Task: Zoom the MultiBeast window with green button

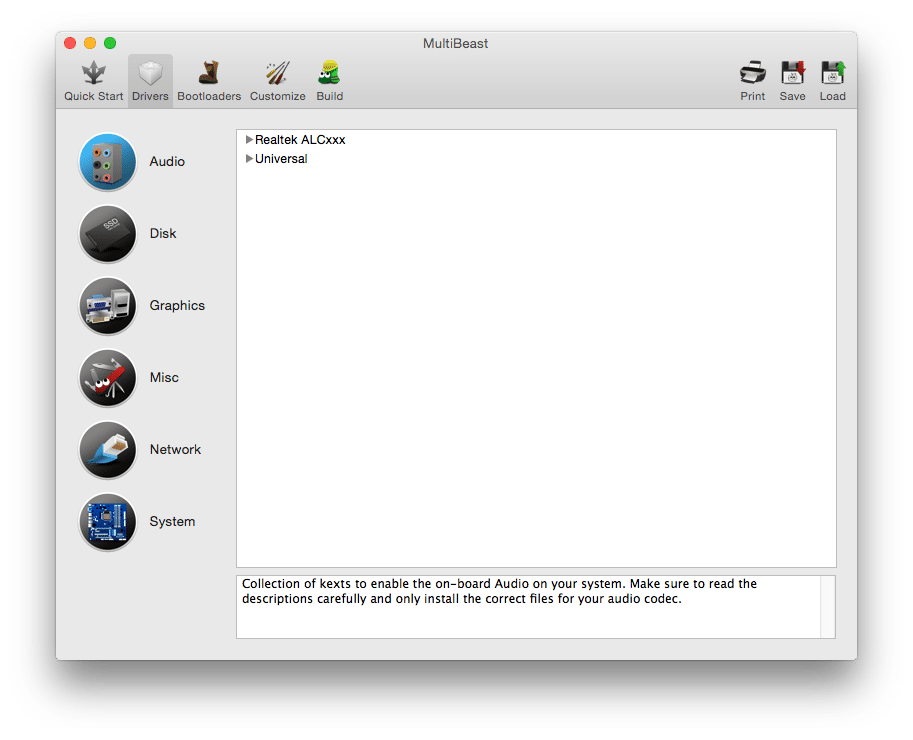Action: [110, 43]
